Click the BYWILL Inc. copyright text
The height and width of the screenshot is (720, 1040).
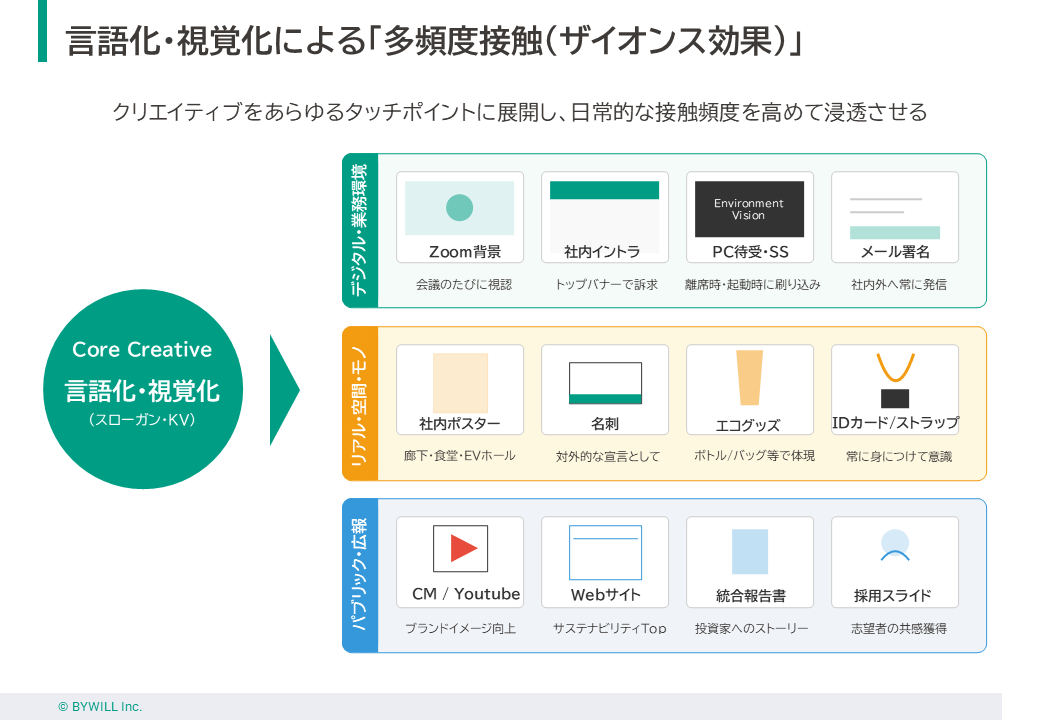[100, 706]
